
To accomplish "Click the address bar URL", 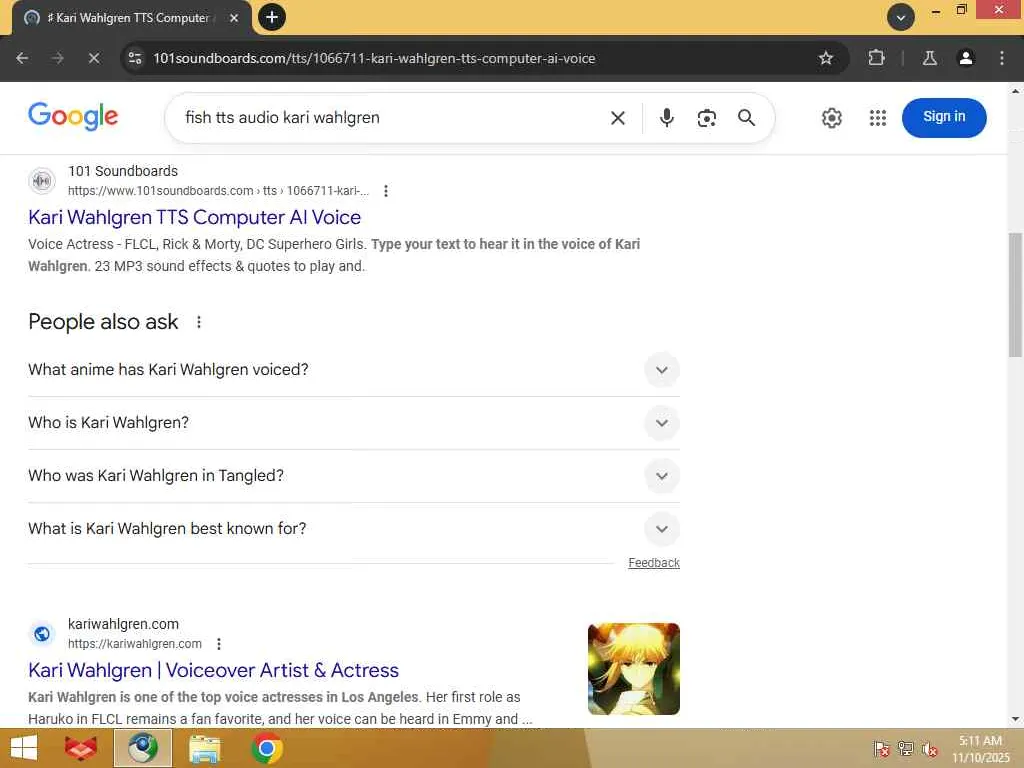I will pos(374,58).
